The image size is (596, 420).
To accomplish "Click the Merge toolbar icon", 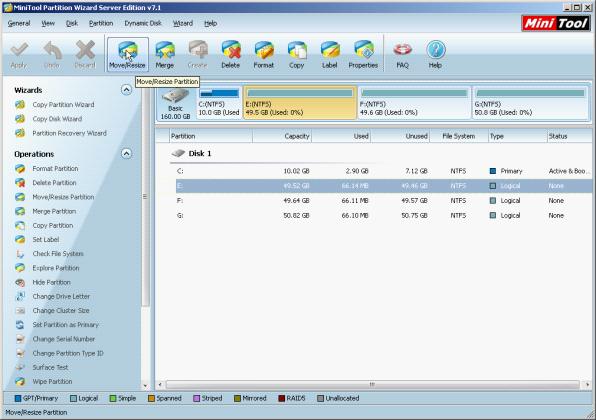I will [165, 55].
